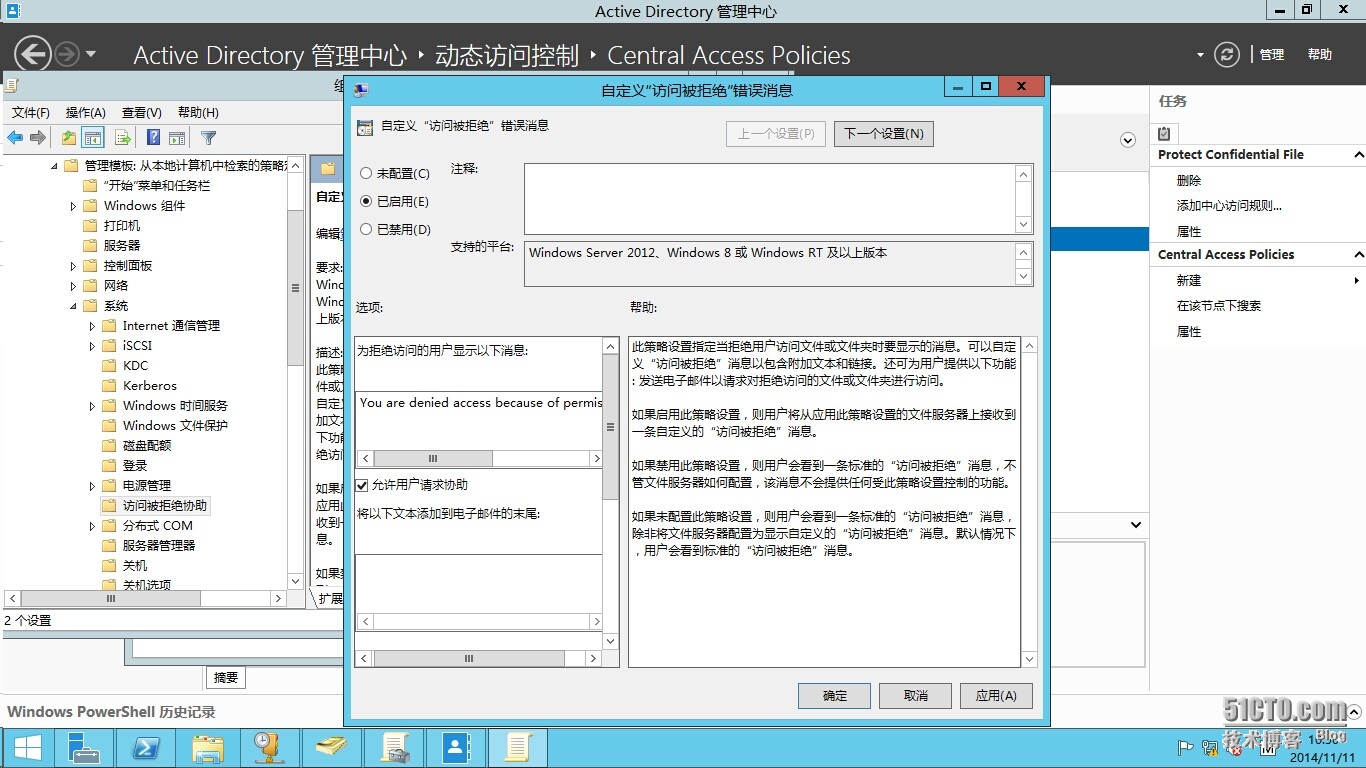Image resolution: width=1366 pixels, height=768 pixels.
Task: Click the Refresh icon in AD Administrative Center header
Action: point(1226,55)
